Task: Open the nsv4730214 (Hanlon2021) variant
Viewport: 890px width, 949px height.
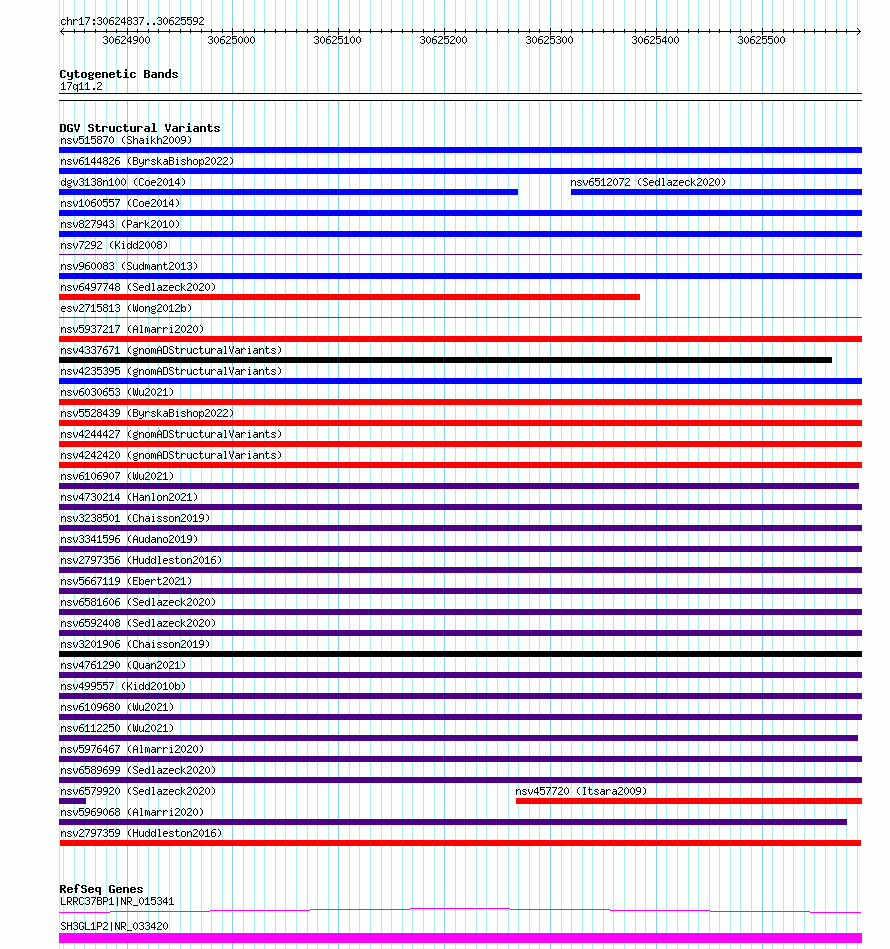Action: click(x=129, y=497)
